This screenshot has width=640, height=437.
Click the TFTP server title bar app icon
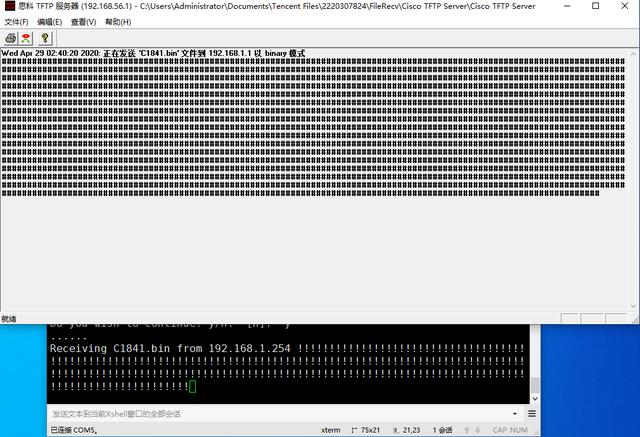click(10, 6)
